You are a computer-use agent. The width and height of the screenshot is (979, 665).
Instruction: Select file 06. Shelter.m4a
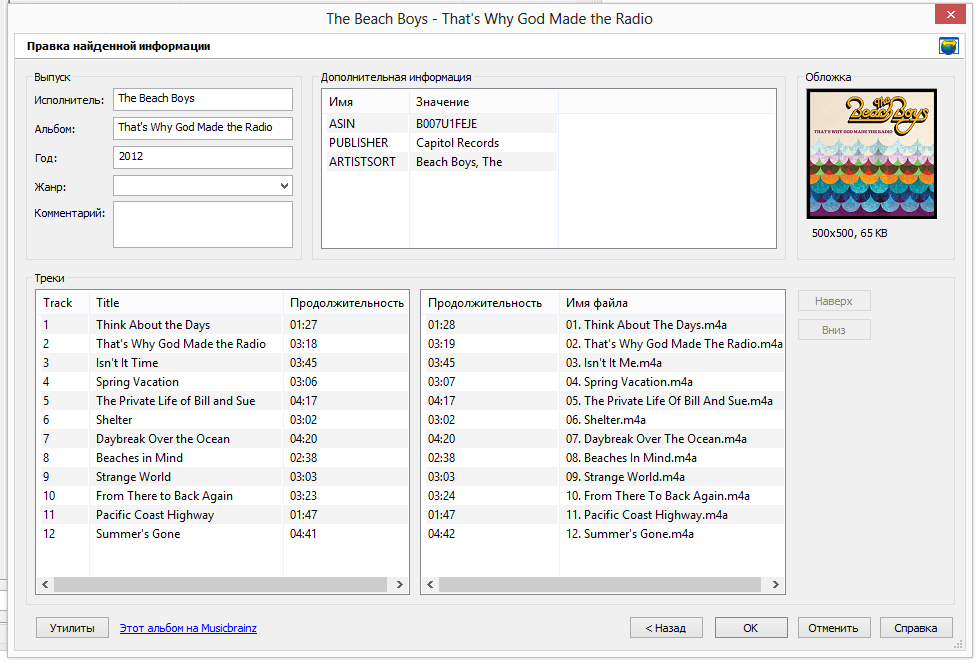click(603, 420)
